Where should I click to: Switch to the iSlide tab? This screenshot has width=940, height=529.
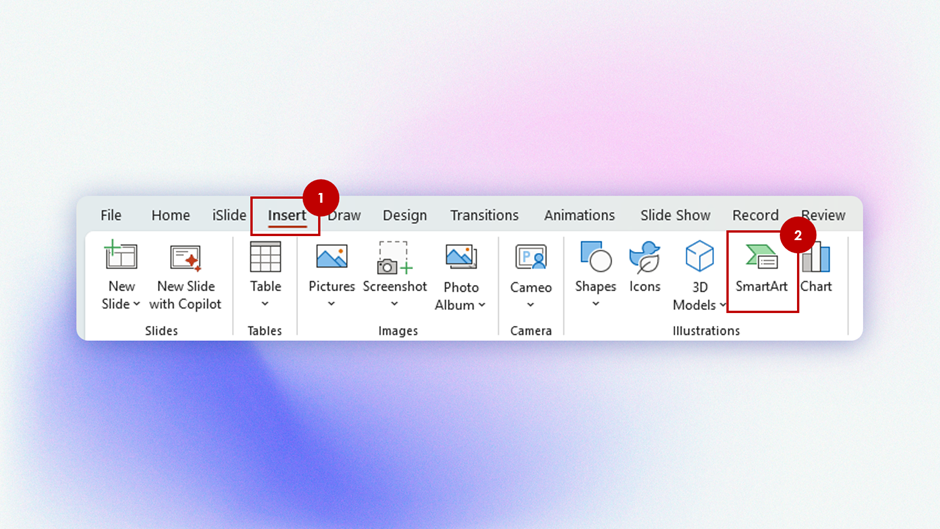click(229, 215)
